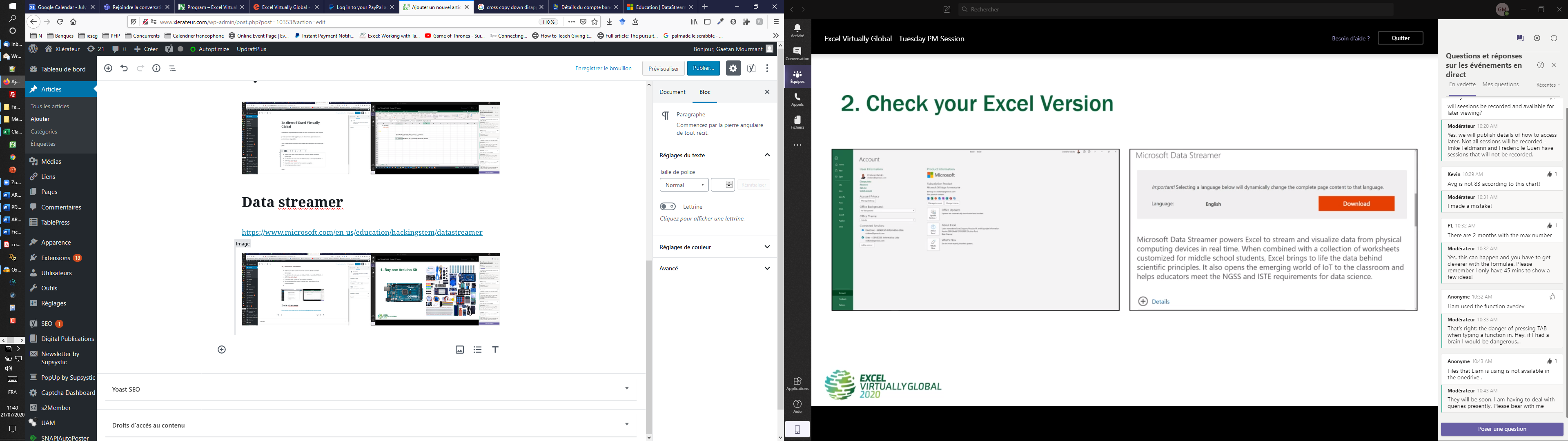1568x441 pixels.
Task: Bookmark this page with star icon
Action: coord(595,22)
